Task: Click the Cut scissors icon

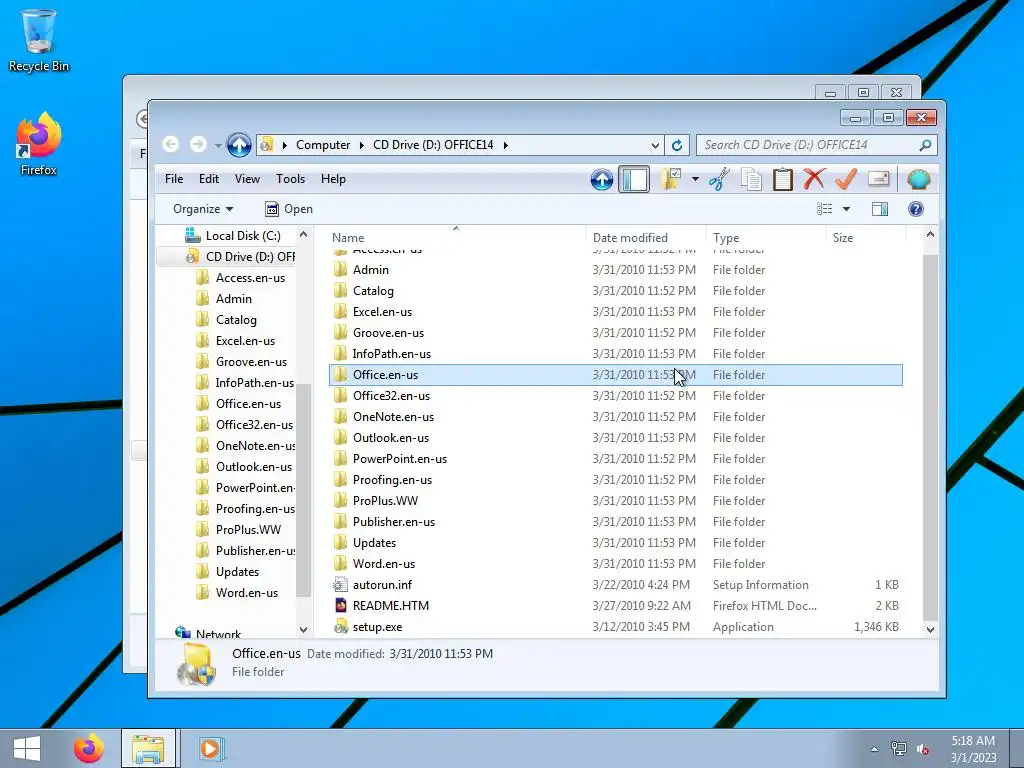Action: 719,179
